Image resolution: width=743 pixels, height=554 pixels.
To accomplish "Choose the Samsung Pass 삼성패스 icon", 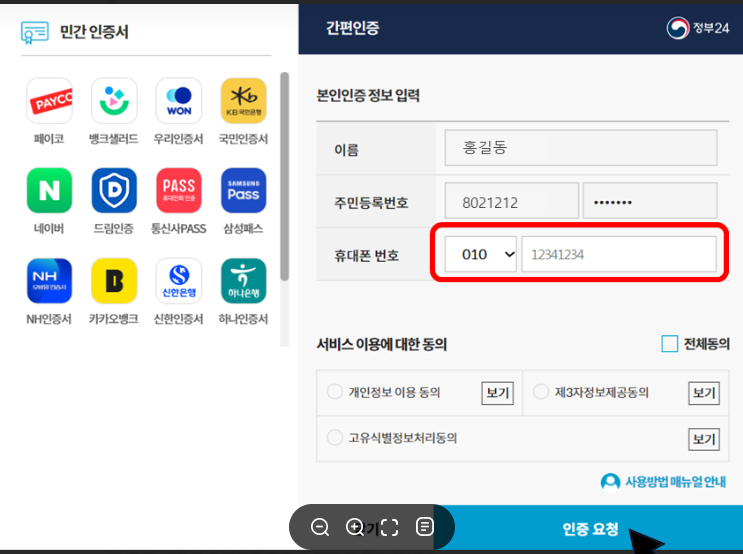I will click(x=244, y=191).
